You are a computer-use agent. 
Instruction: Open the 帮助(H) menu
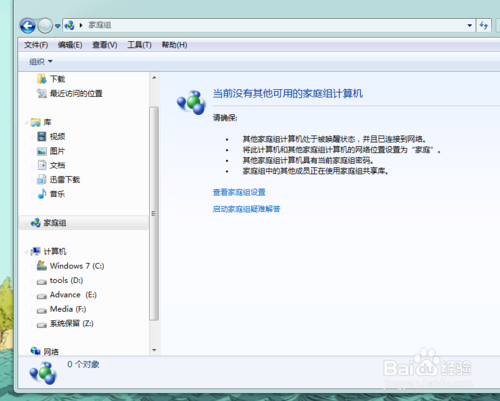coord(174,45)
